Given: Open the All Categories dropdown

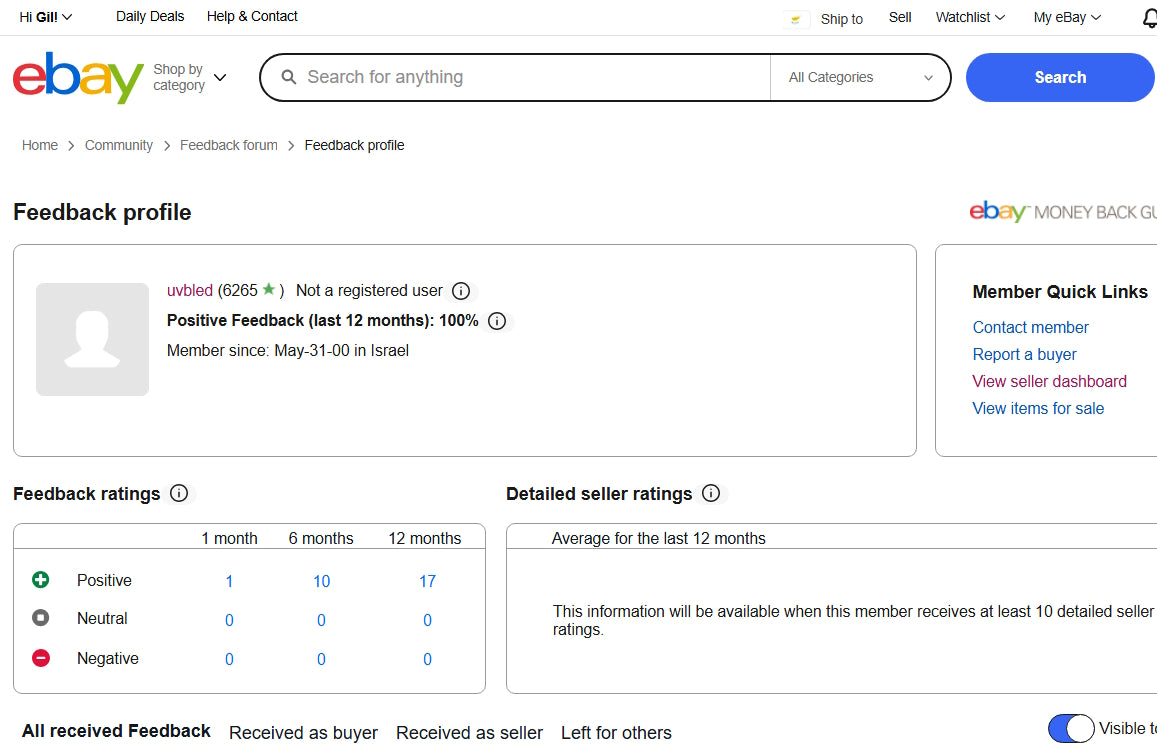Looking at the screenshot, I should [859, 78].
